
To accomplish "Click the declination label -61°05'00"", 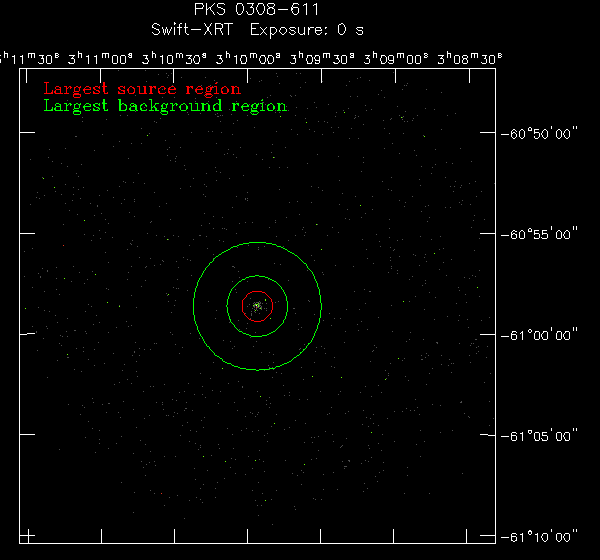I will coord(539,436).
